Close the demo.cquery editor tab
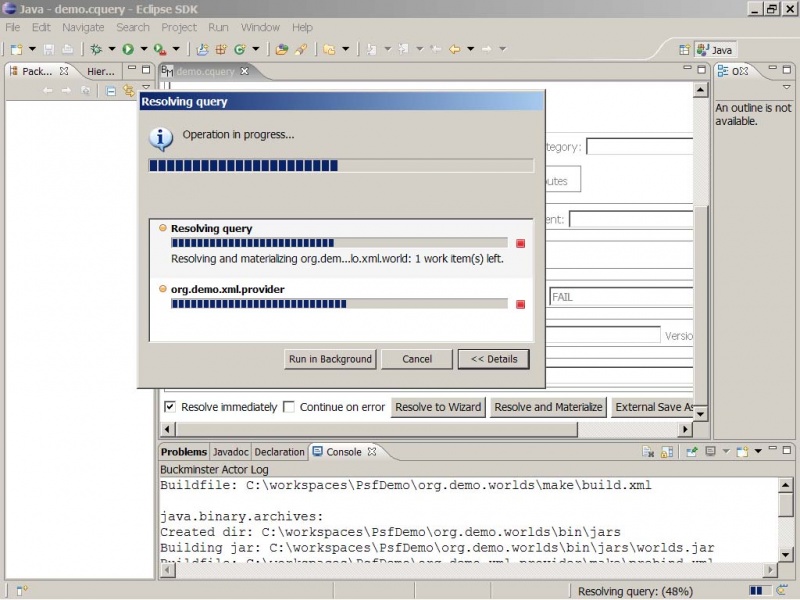800x600 pixels. coord(244,71)
